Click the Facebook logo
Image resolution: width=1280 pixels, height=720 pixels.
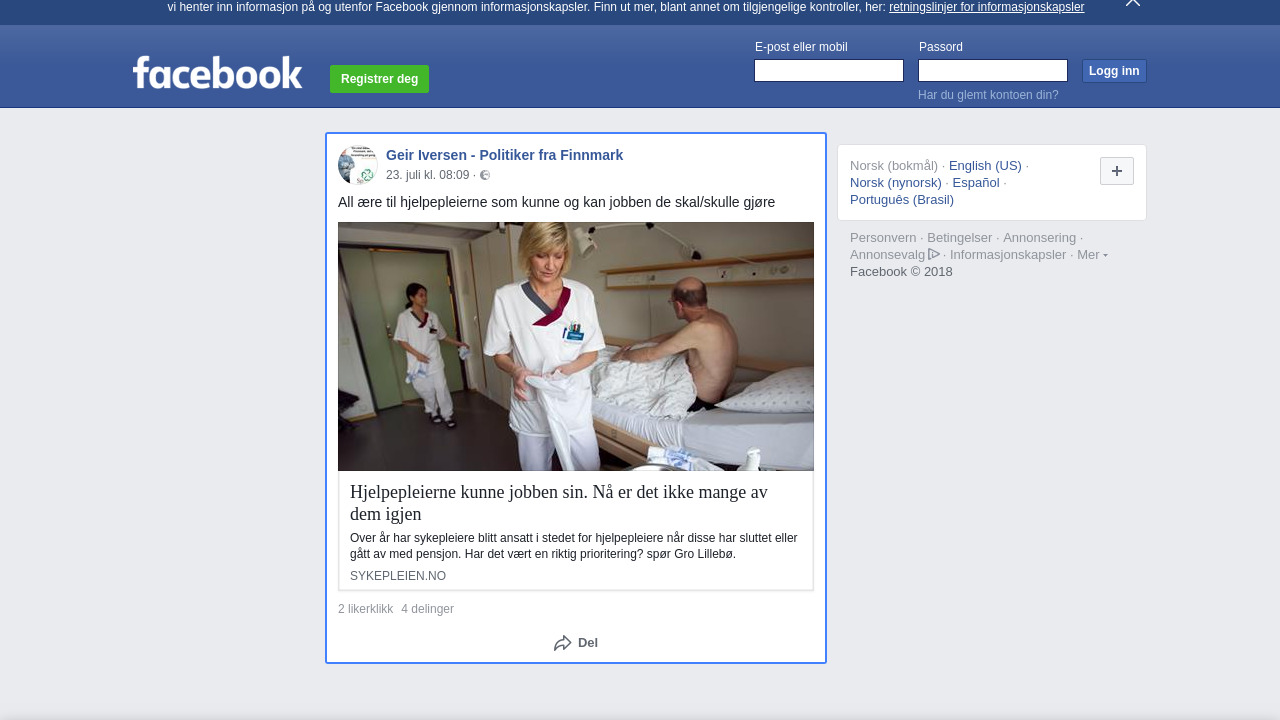[217, 73]
